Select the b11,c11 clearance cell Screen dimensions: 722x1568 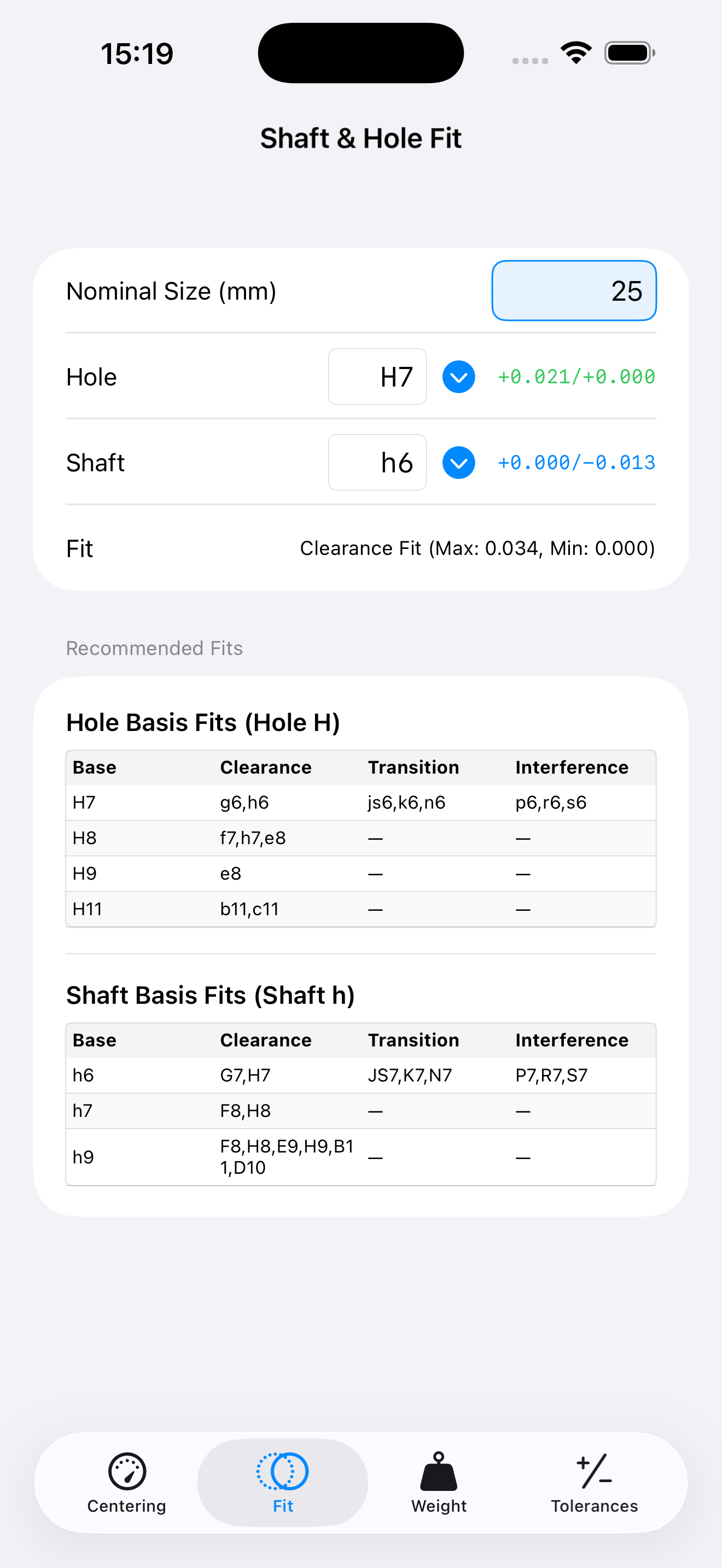tap(249, 909)
